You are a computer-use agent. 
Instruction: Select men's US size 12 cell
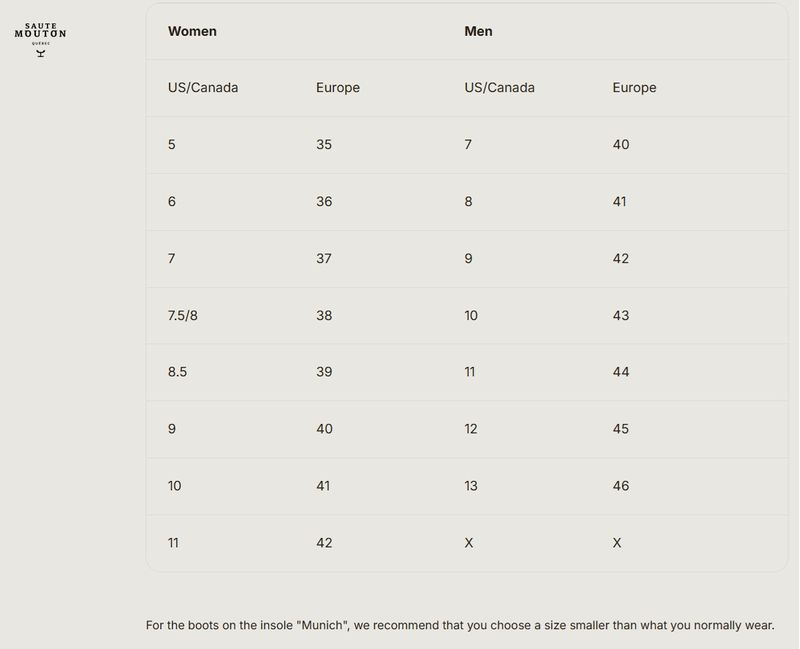(x=471, y=429)
